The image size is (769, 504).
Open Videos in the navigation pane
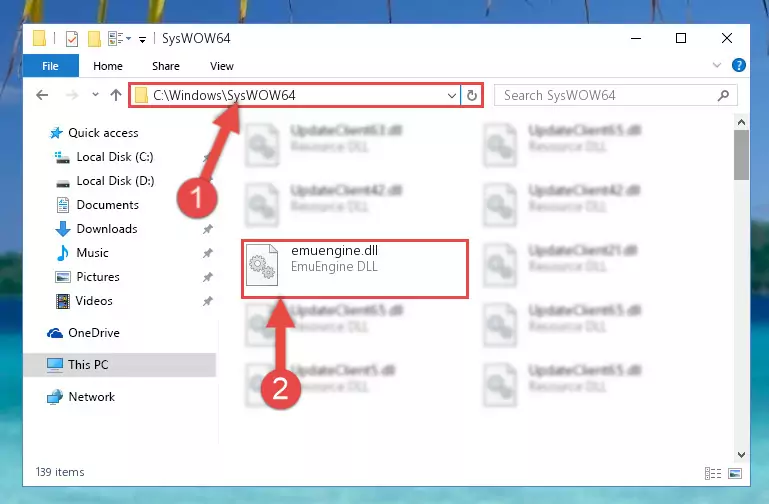click(x=94, y=301)
